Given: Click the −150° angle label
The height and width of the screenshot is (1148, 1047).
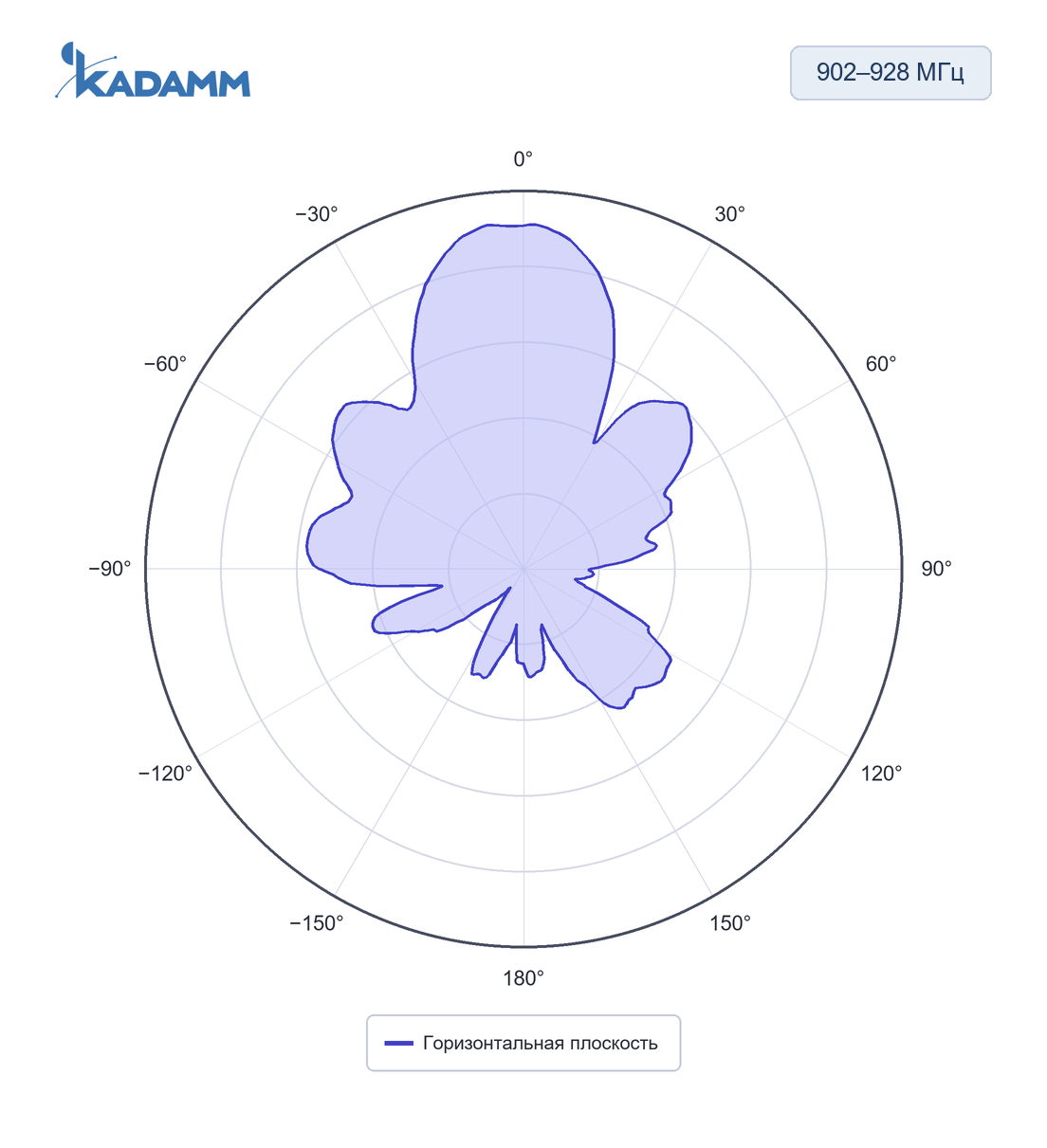Looking at the screenshot, I should (317, 923).
